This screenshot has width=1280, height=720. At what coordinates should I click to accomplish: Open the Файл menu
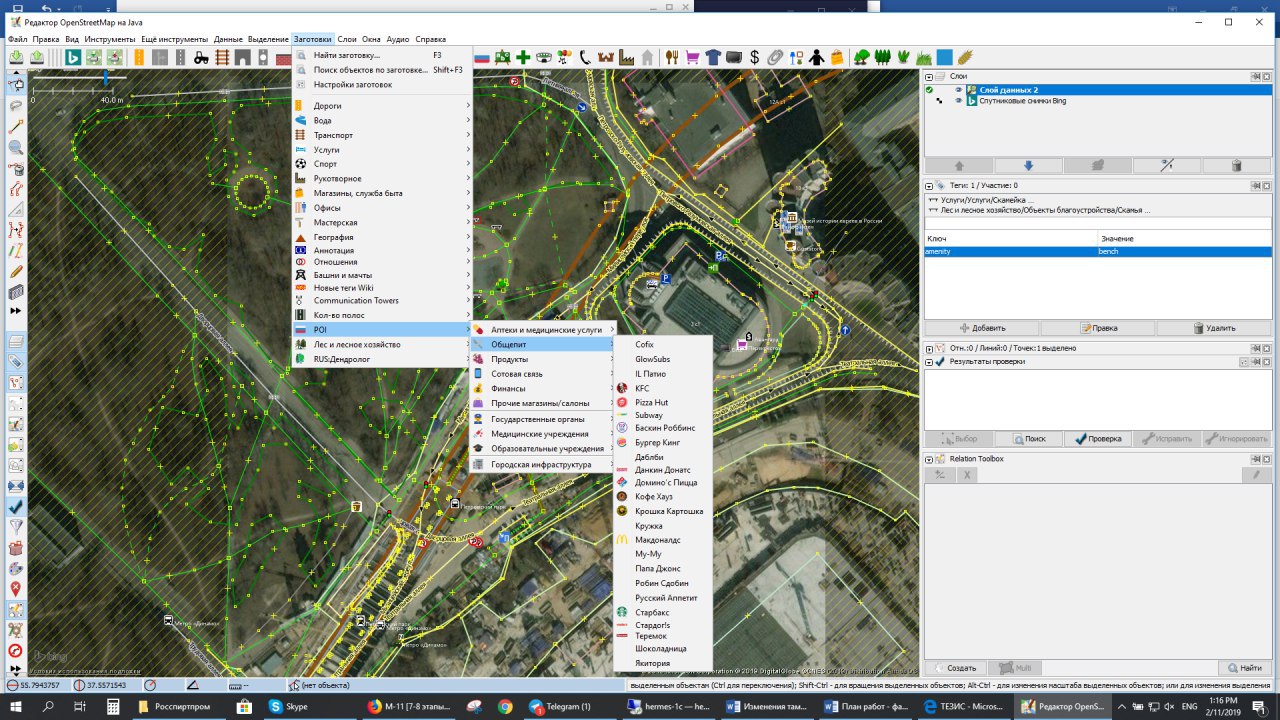(x=17, y=39)
